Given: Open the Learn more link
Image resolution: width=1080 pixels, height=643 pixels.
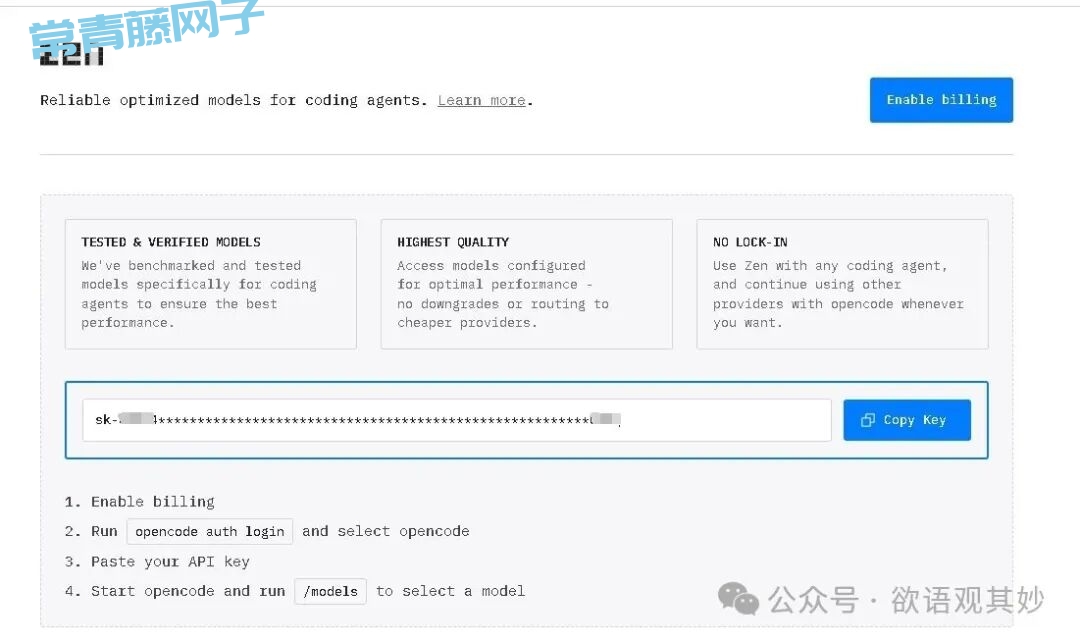Looking at the screenshot, I should [481, 100].
